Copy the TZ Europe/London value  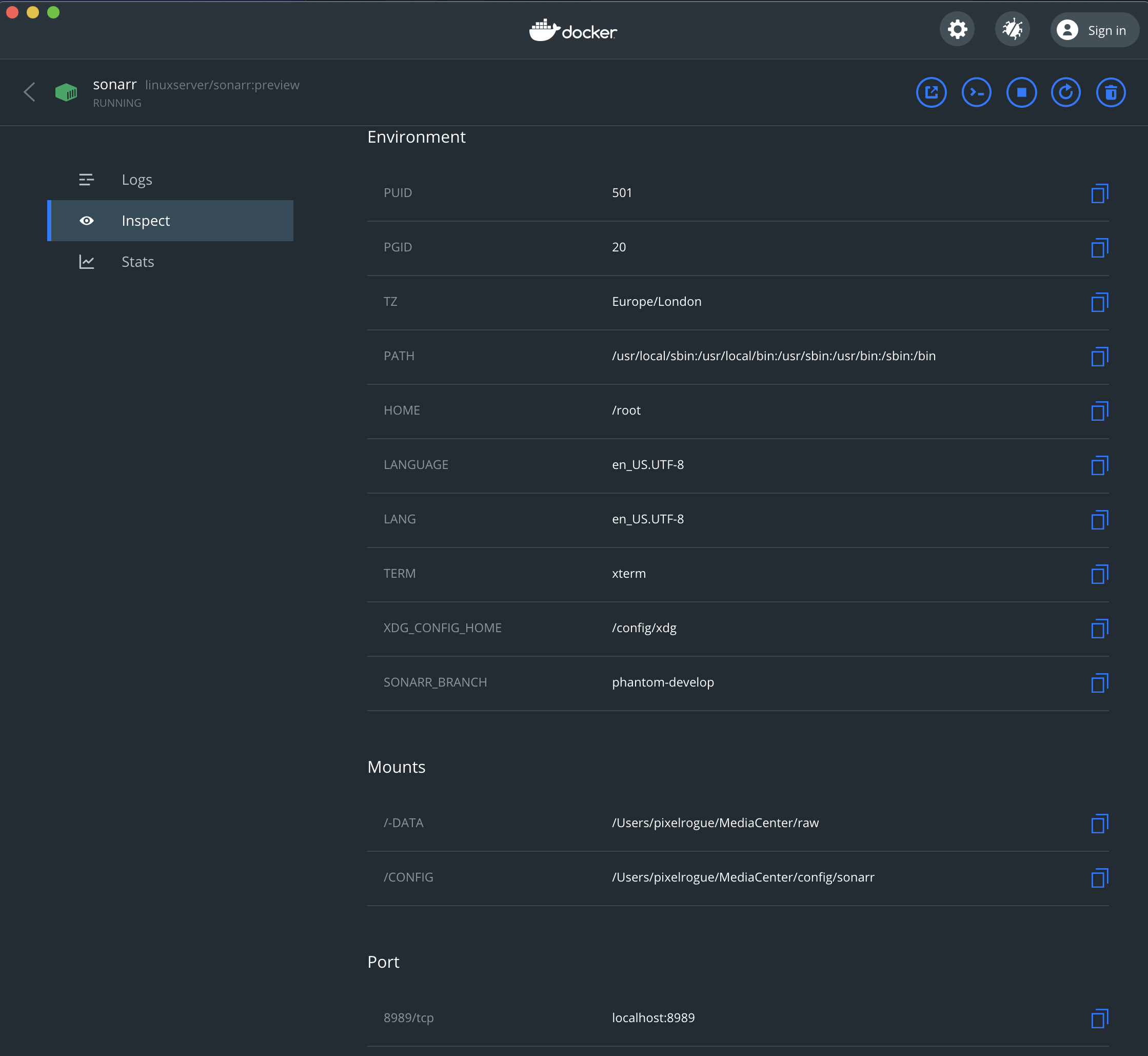(1099, 302)
